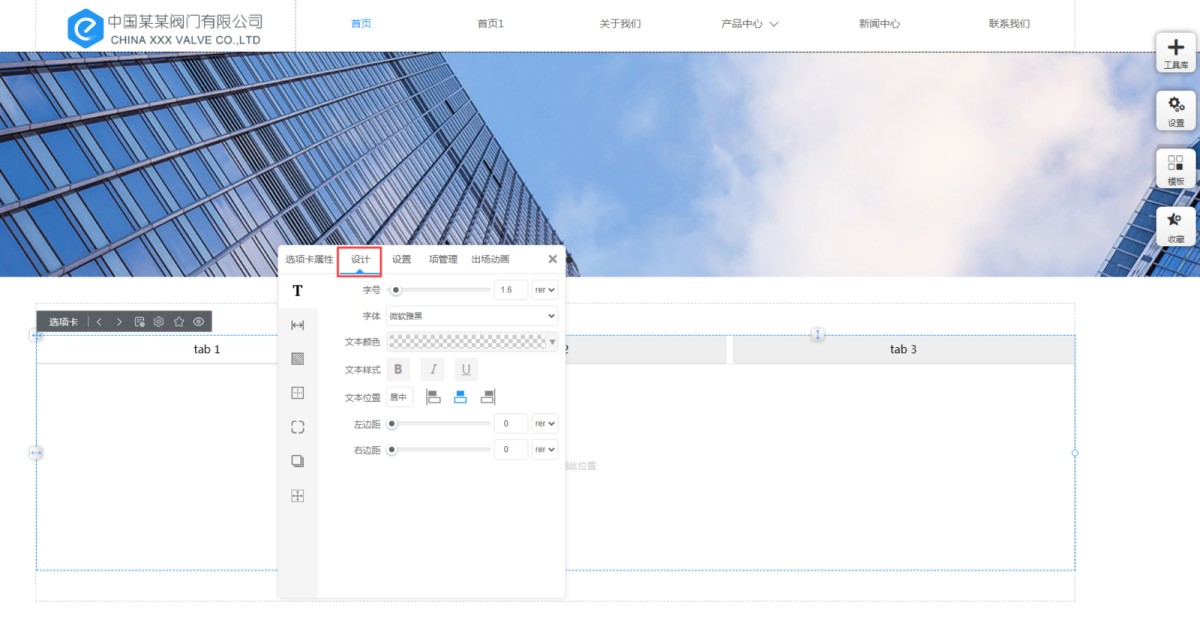The width and height of the screenshot is (1200, 620).
Task: Open the 字号 unit dropdown
Action: 545,290
